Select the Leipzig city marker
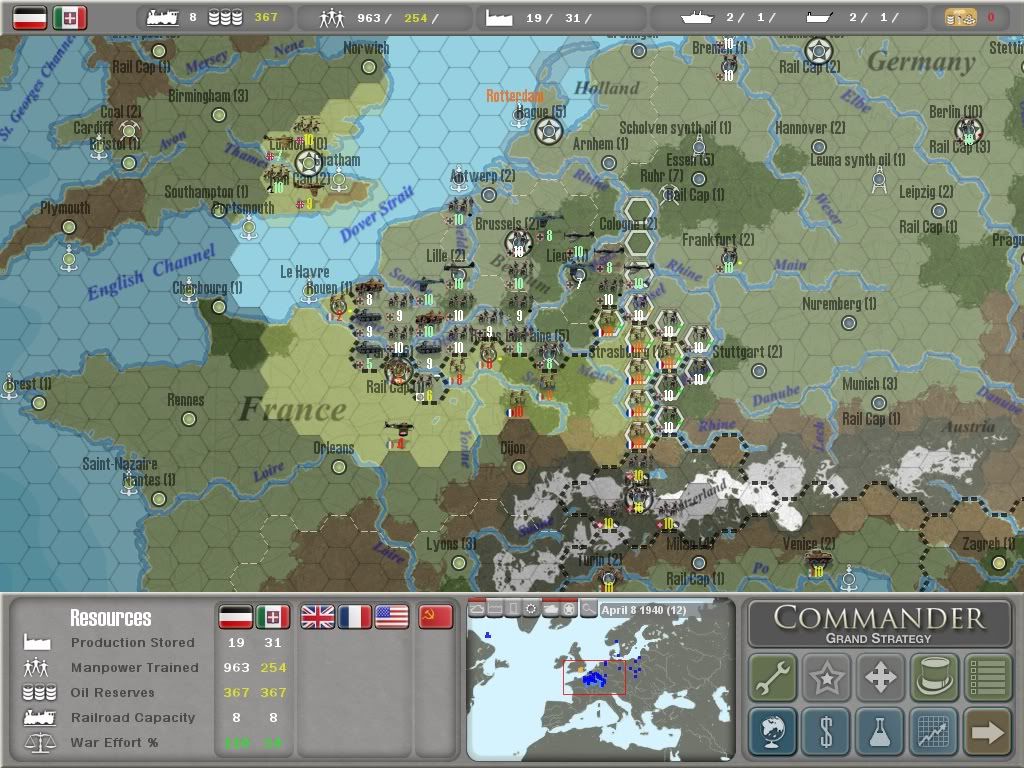Screen dimensions: 1024x768 tap(938, 210)
